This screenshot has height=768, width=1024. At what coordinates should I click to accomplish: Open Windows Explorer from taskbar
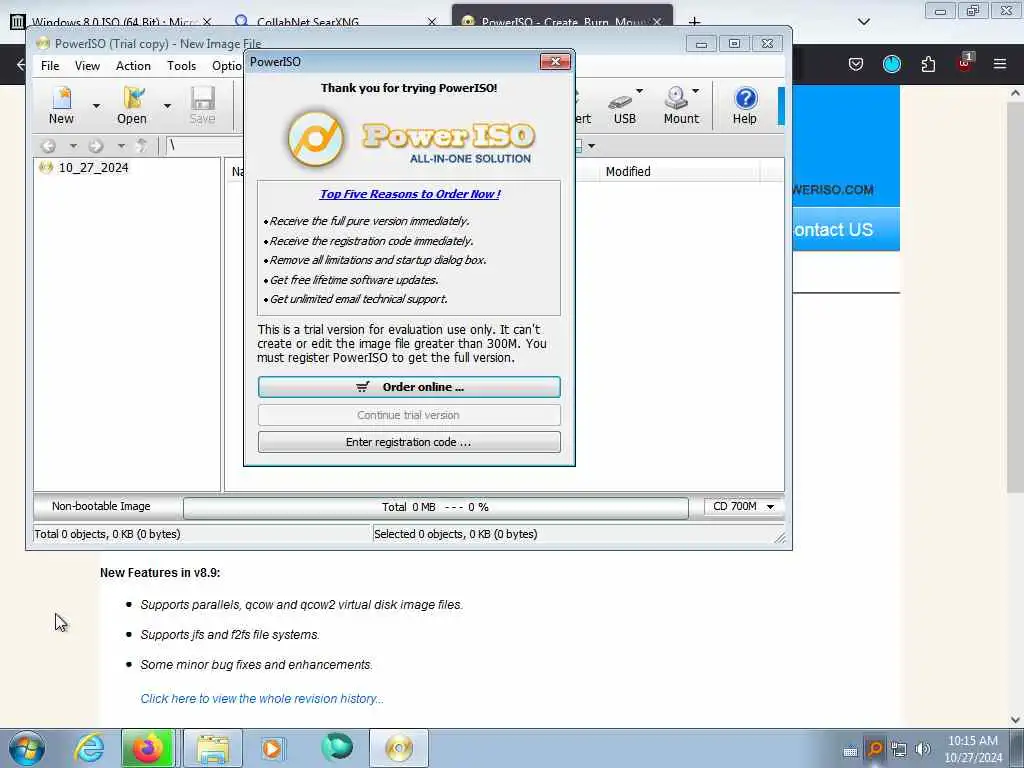[x=213, y=748]
